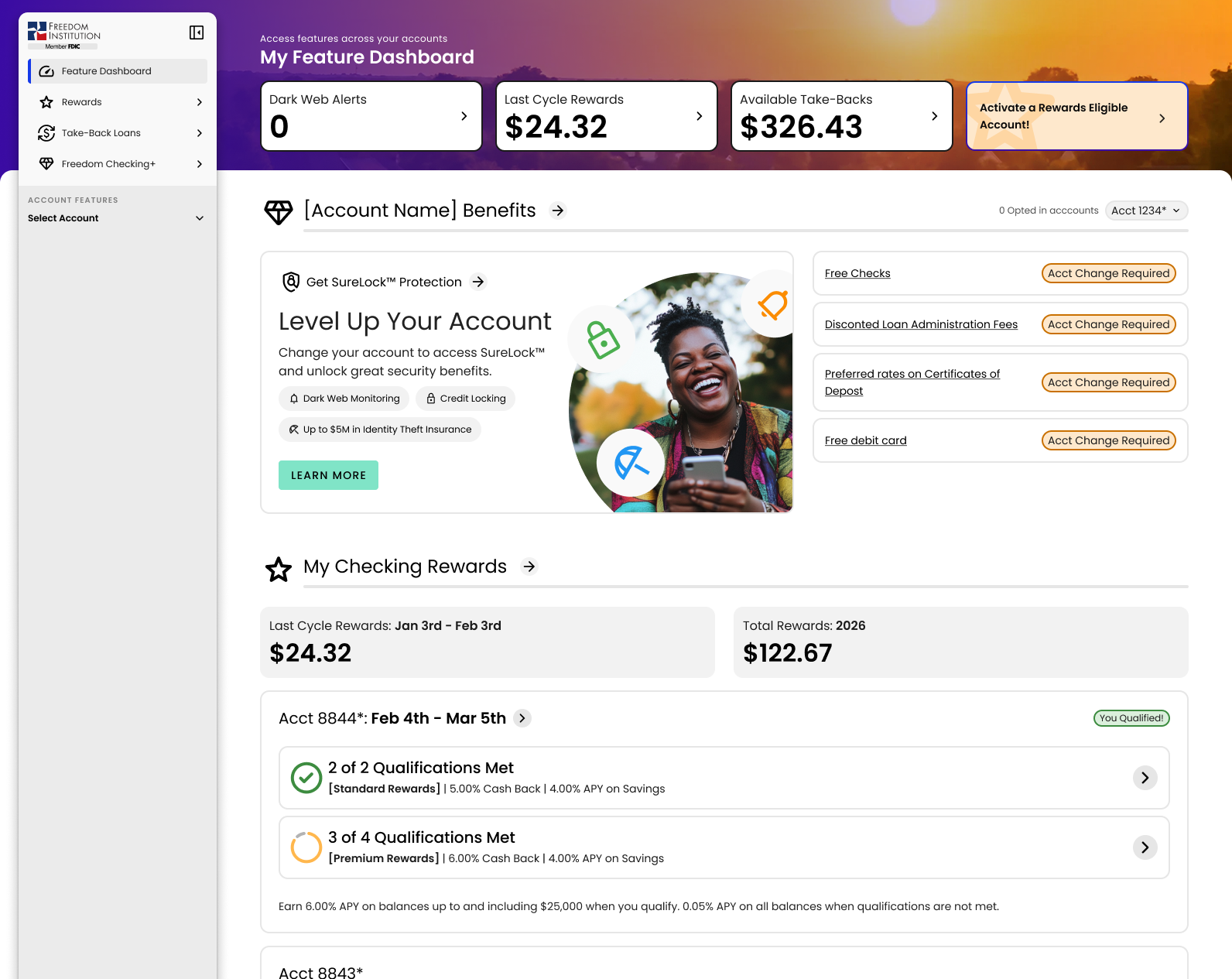Open the Free debit card link
This screenshot has height=979, width=1232.
pos(866,440)
